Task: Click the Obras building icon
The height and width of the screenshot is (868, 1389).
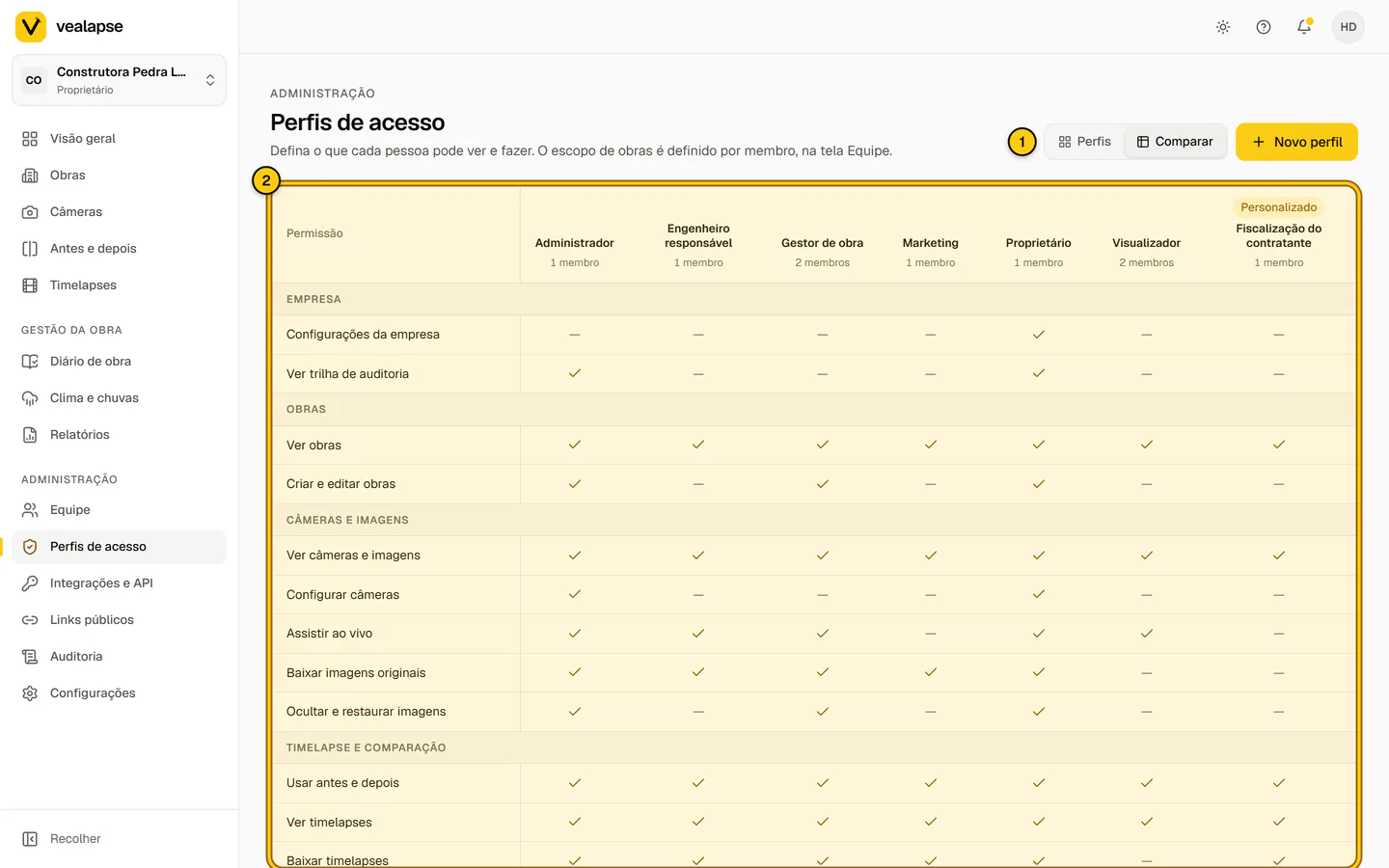Action: pos(30,176)
